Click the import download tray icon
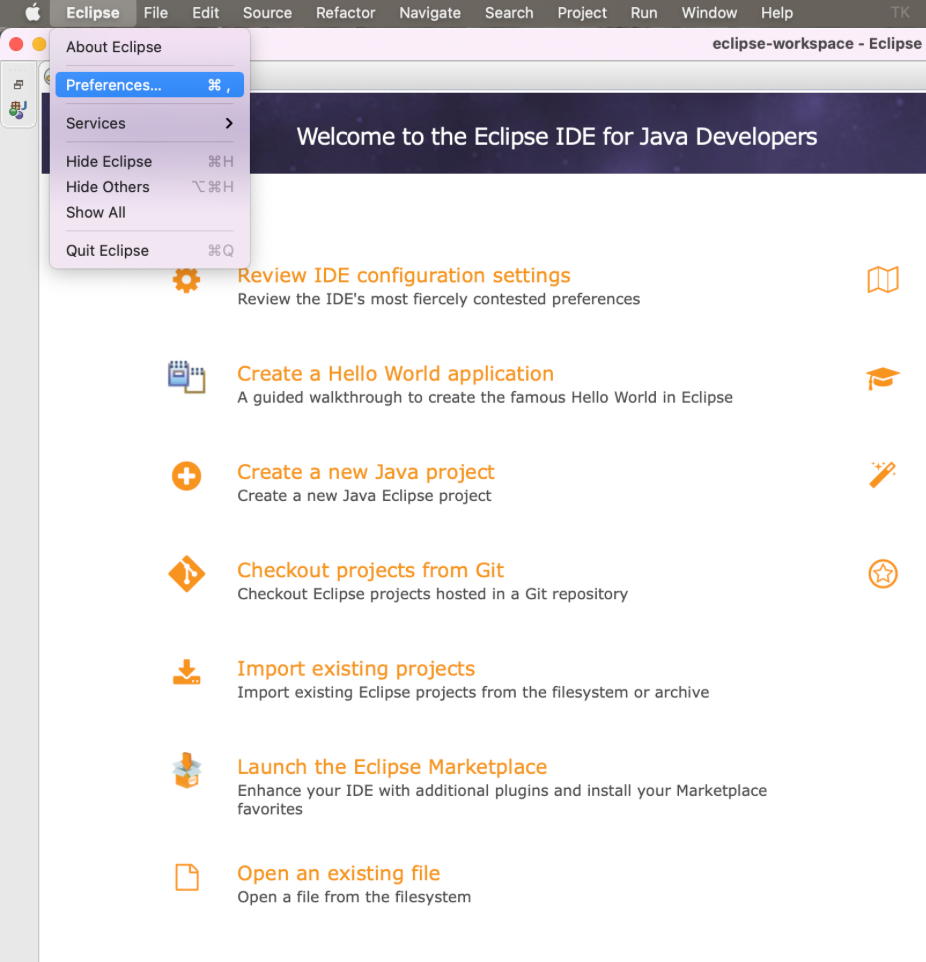Viewport: 926px width, 962px height. point(187,672)
